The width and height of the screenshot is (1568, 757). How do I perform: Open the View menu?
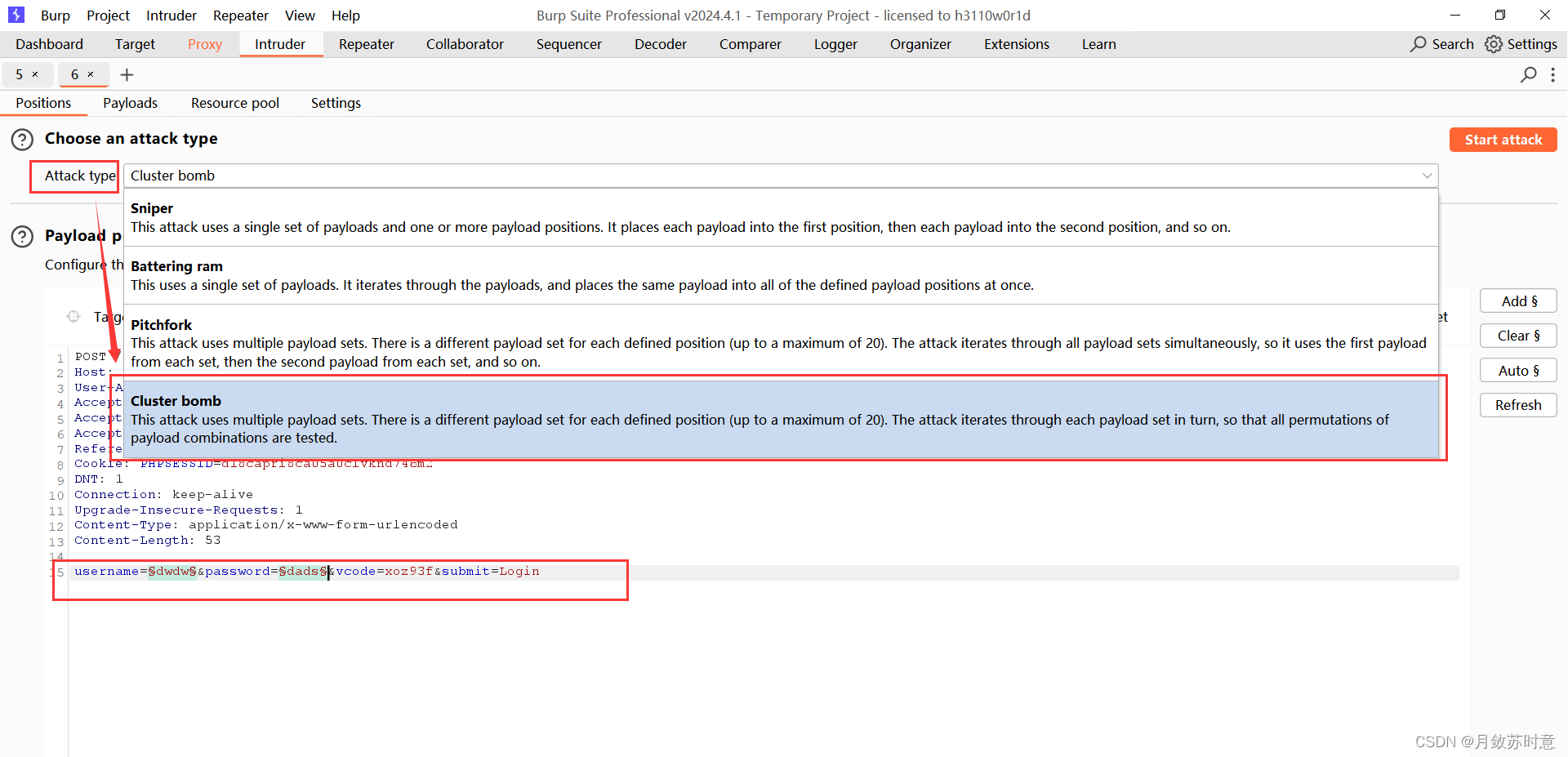click(x=300, y=16)
